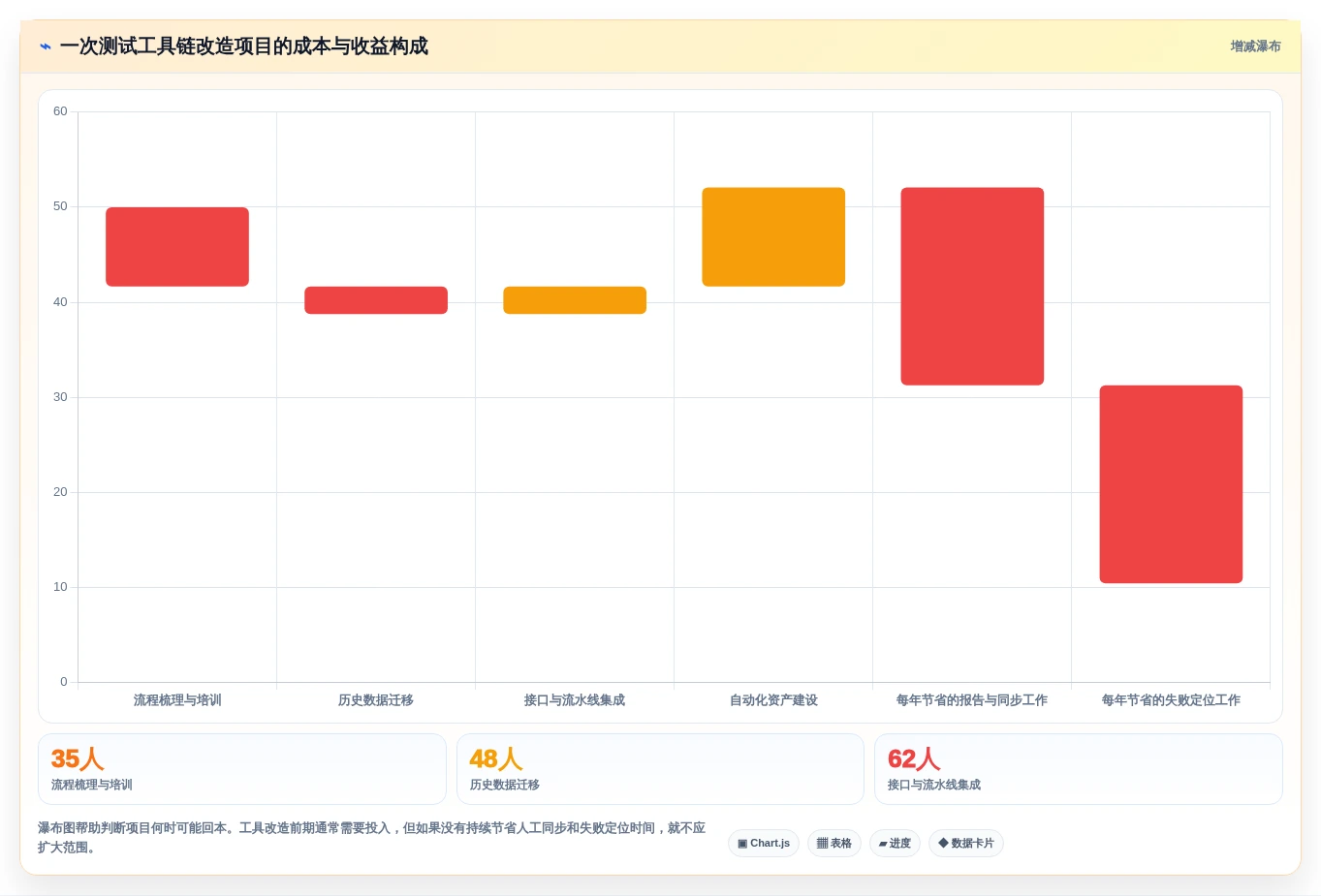Viewport: 1321px width, 896px height.
Task: Click x-axis label 每年节省的报告与同步工作
Action: (x=972, y=700)
